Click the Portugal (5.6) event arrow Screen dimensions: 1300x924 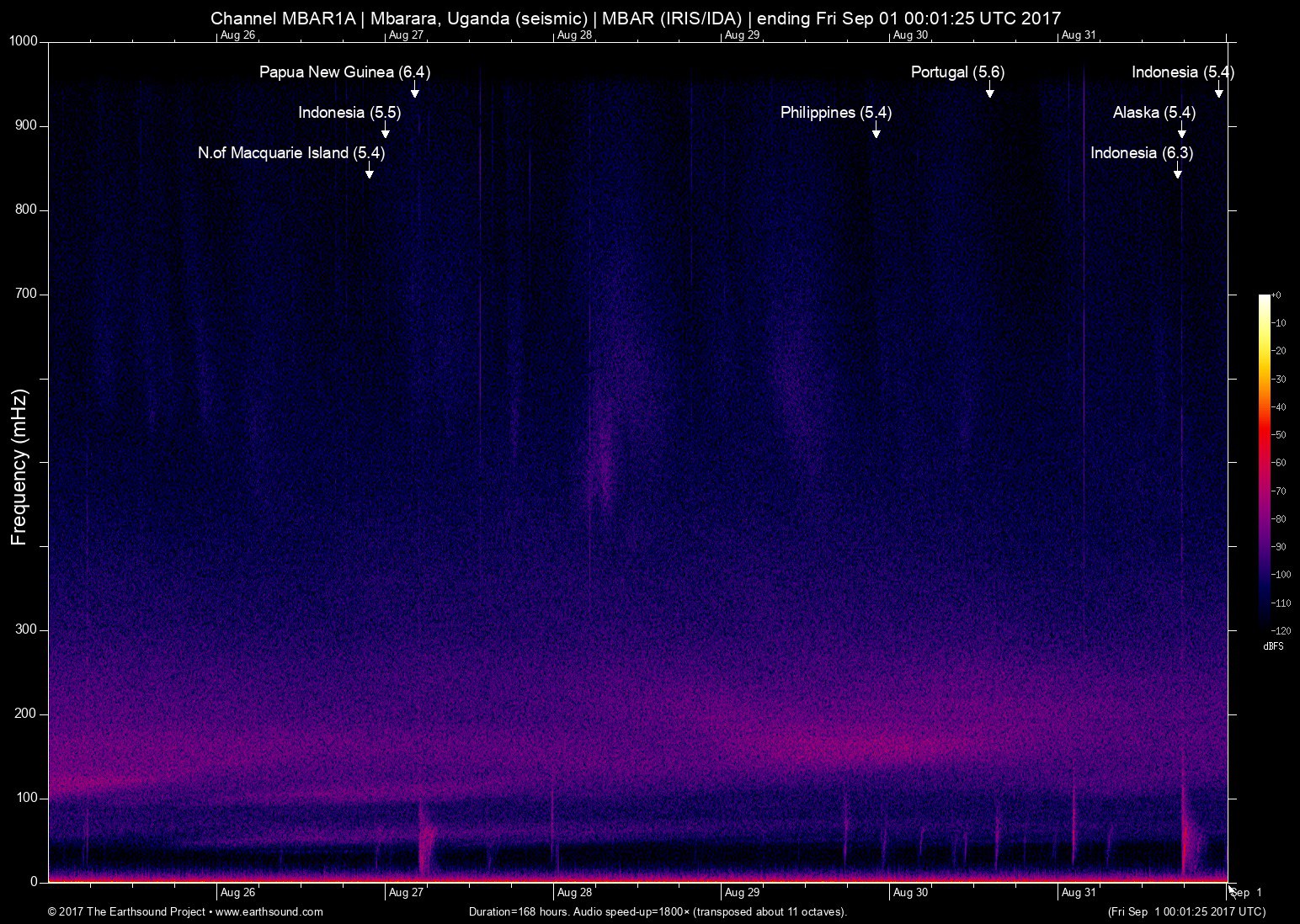coord(989,91)
